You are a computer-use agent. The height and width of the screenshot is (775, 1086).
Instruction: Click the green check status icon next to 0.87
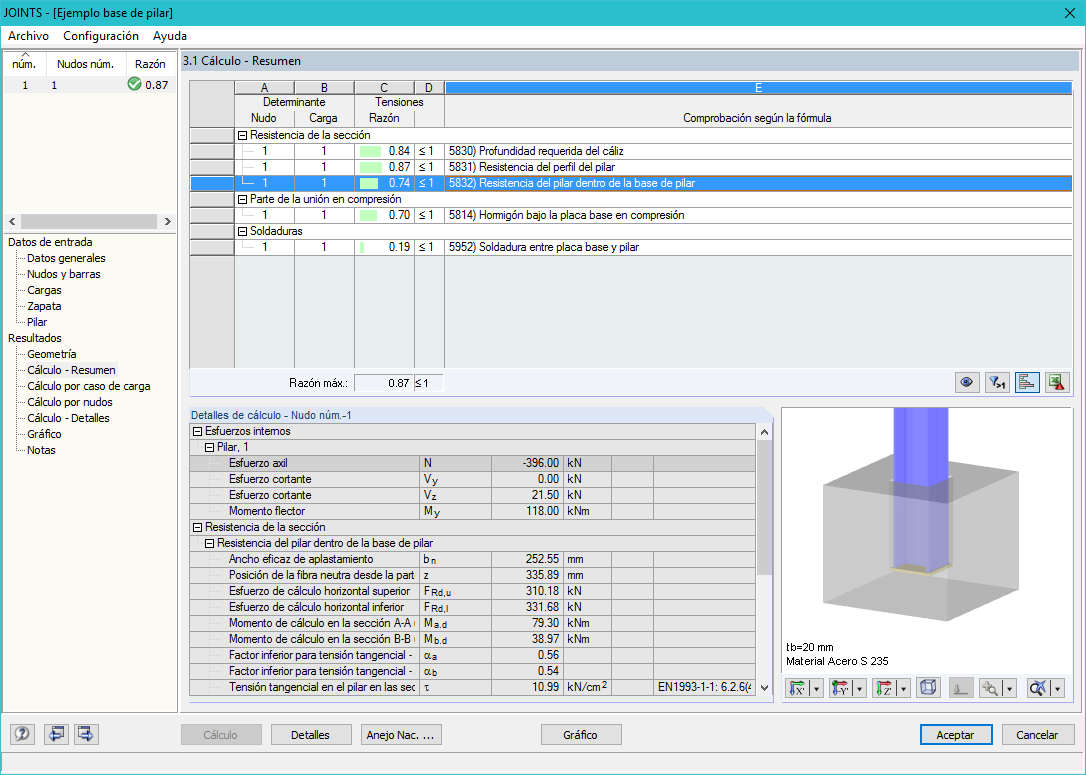click(134, 84)
